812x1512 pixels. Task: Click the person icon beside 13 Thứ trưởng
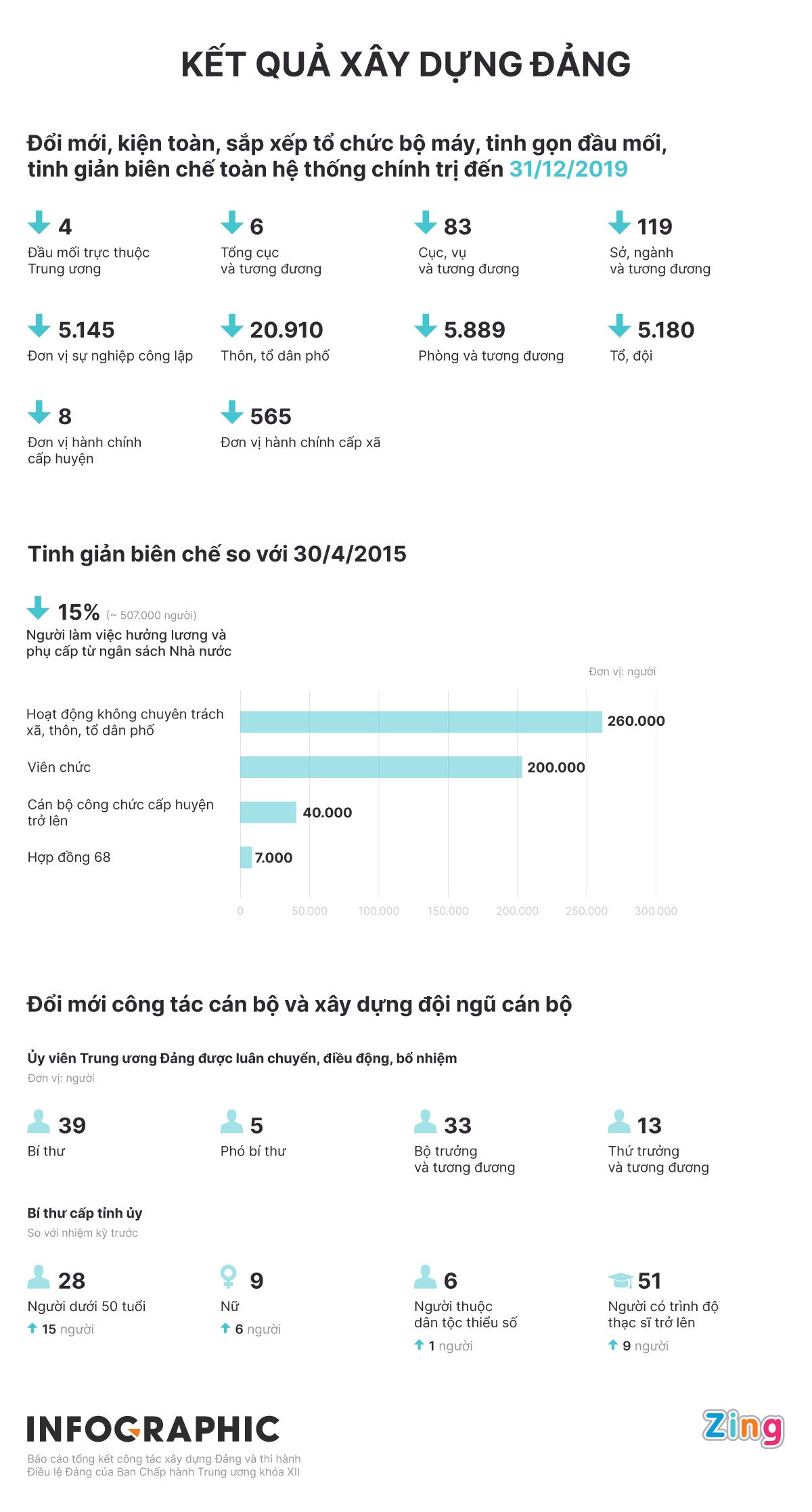[618, 1122]
